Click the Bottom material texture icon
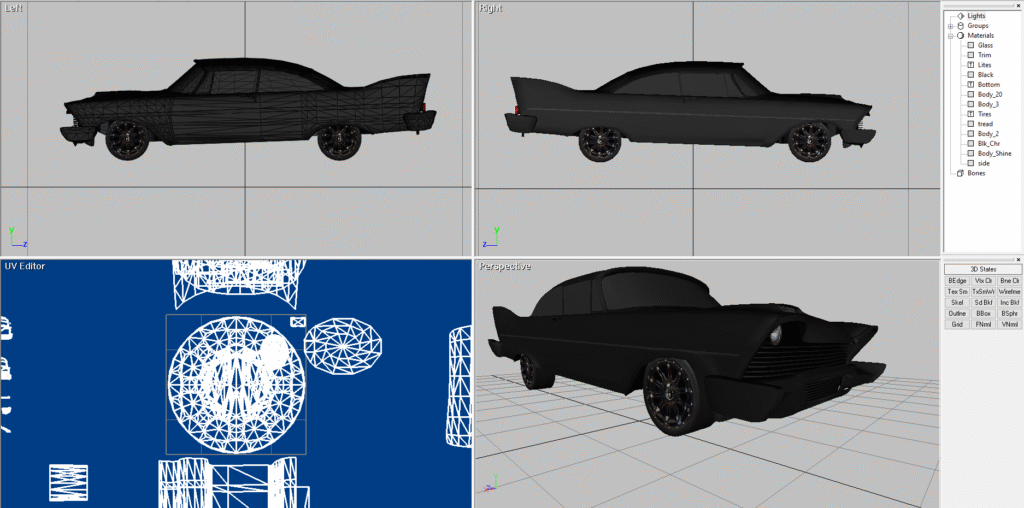 click(970, 85)
